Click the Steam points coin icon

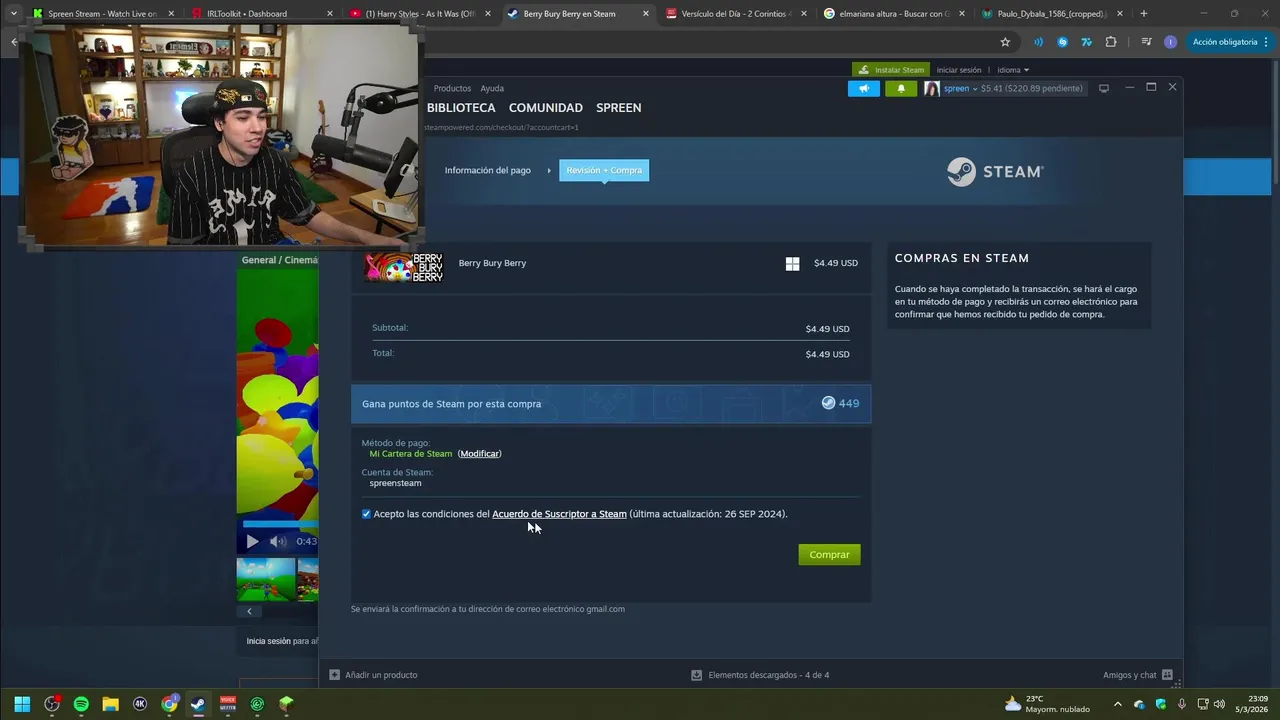(828, 403)
